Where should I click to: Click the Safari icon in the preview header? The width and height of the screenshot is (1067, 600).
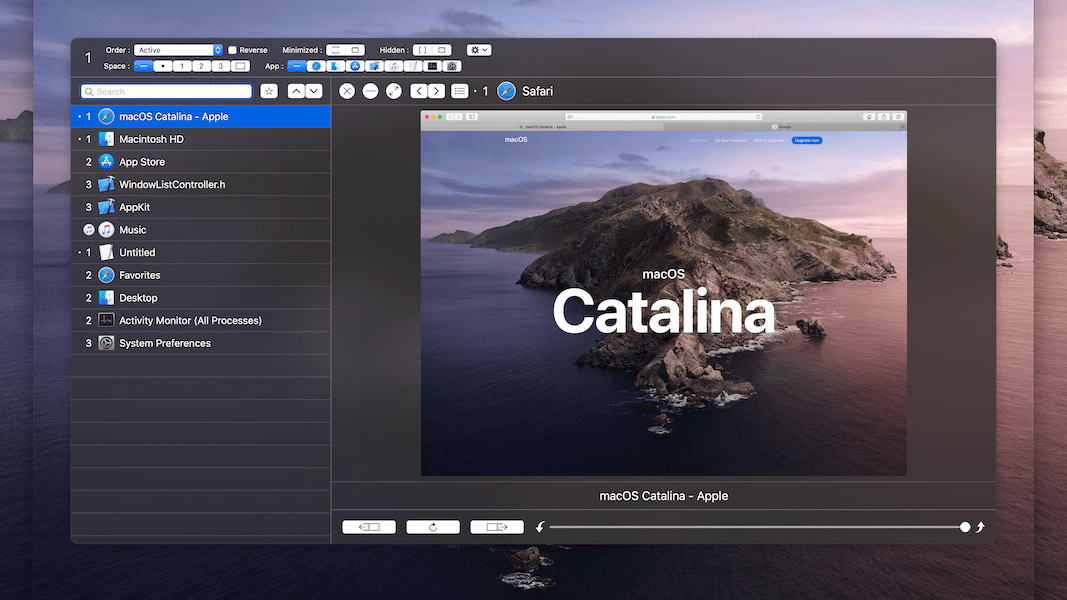[x=506, y=91]
